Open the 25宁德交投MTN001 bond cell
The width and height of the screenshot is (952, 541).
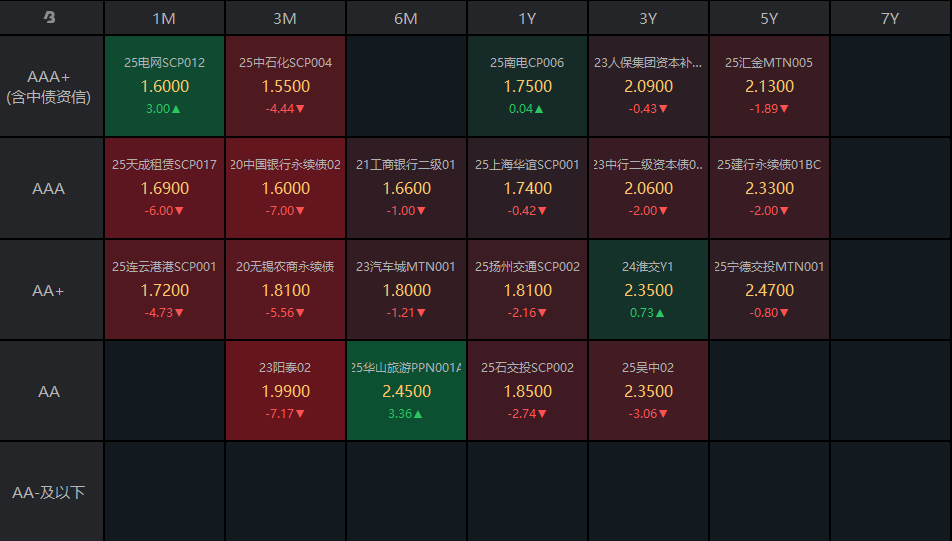coord(769,290)
